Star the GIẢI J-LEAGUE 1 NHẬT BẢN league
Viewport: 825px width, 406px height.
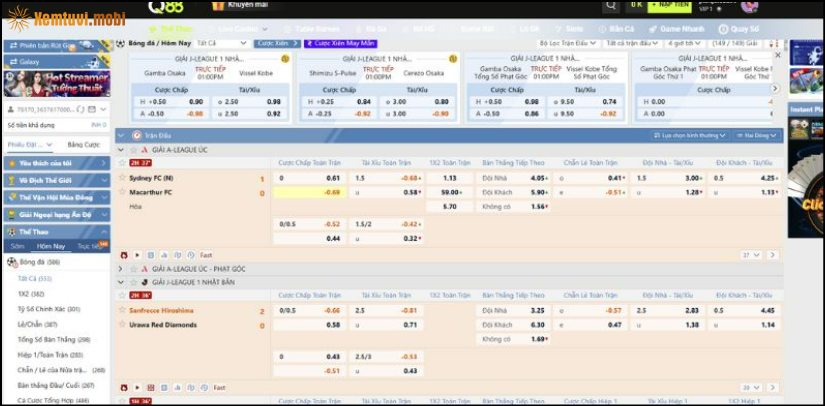133,282
